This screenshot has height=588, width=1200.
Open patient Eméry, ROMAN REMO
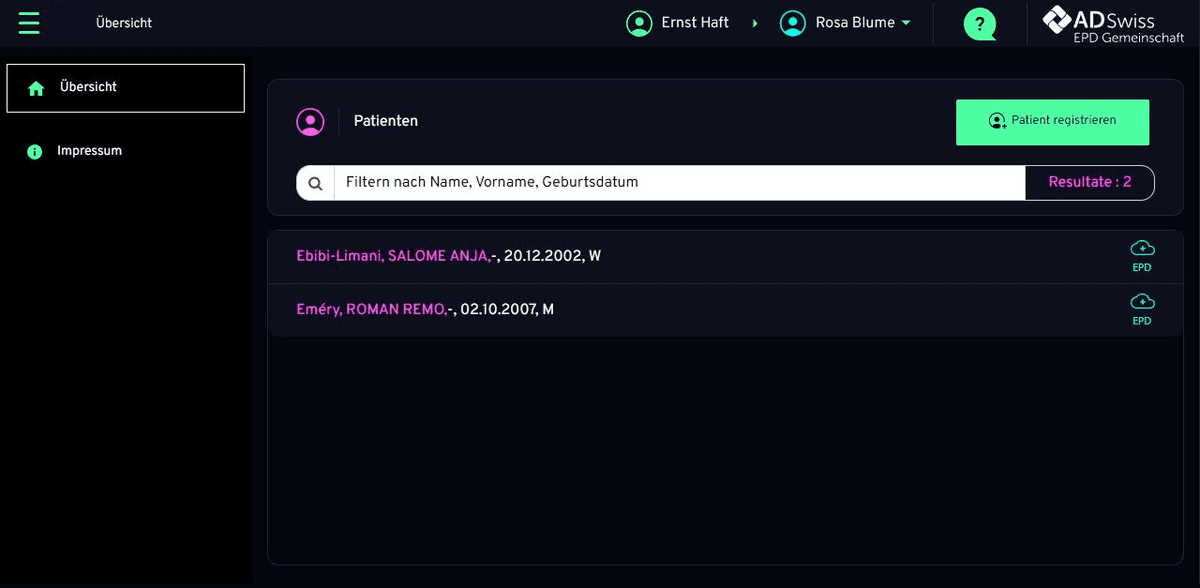[371, 310]
